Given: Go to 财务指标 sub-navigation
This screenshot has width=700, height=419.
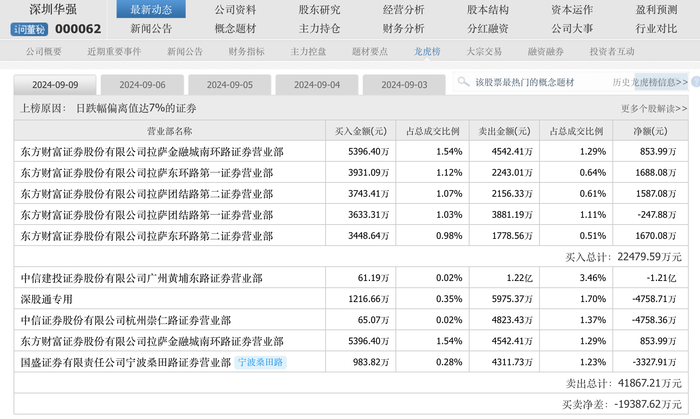Looking at the screenshot, I should (246, 52).
